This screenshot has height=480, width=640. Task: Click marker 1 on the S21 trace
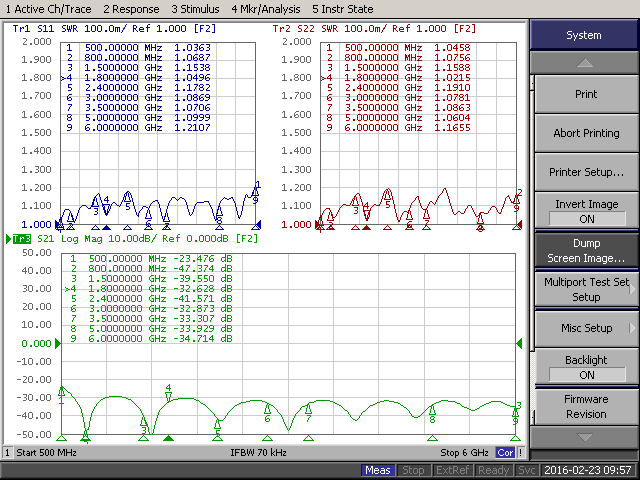[61, 395]
